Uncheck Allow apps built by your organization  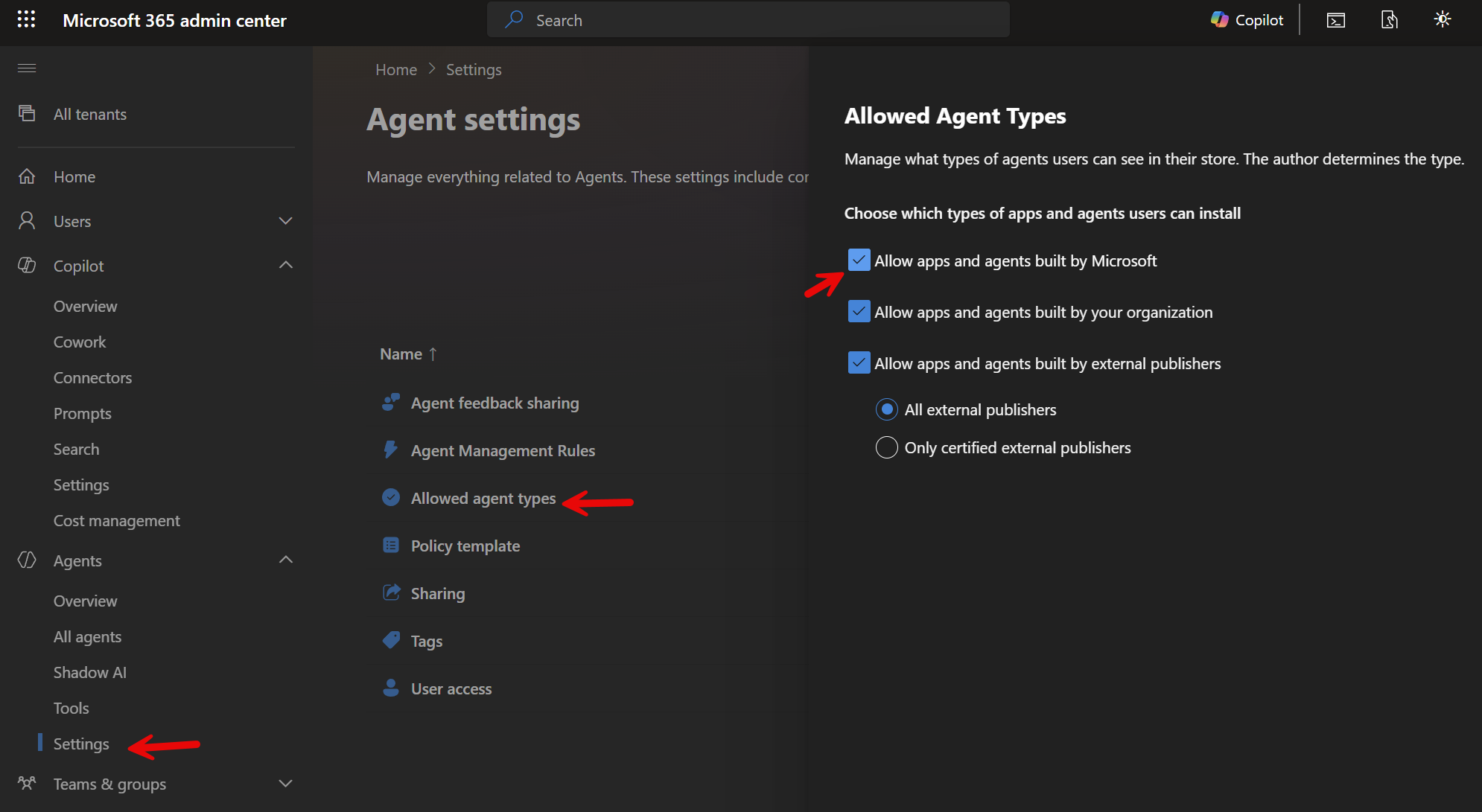(x=859, y=312)
